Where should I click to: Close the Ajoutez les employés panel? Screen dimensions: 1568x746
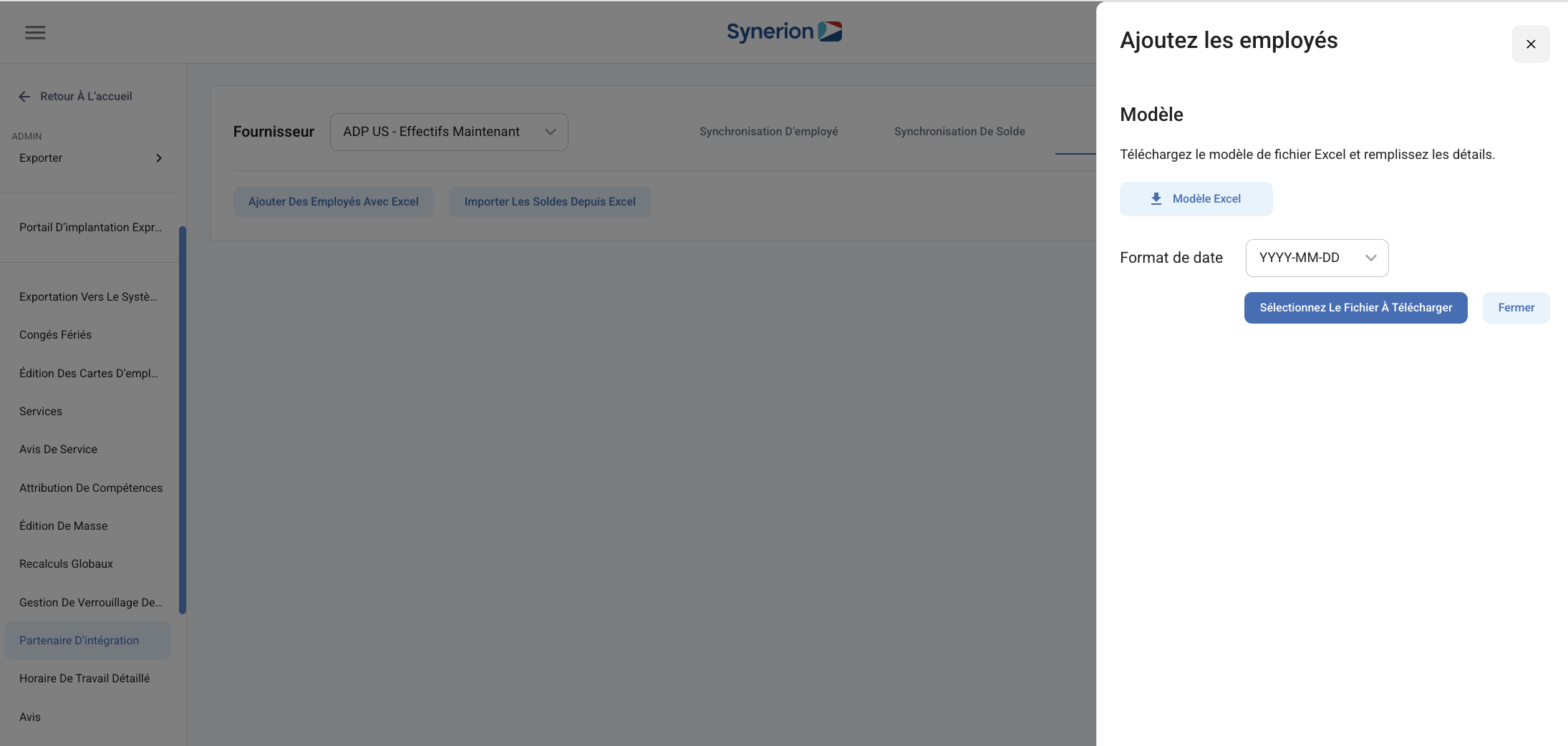point(1531,44)
